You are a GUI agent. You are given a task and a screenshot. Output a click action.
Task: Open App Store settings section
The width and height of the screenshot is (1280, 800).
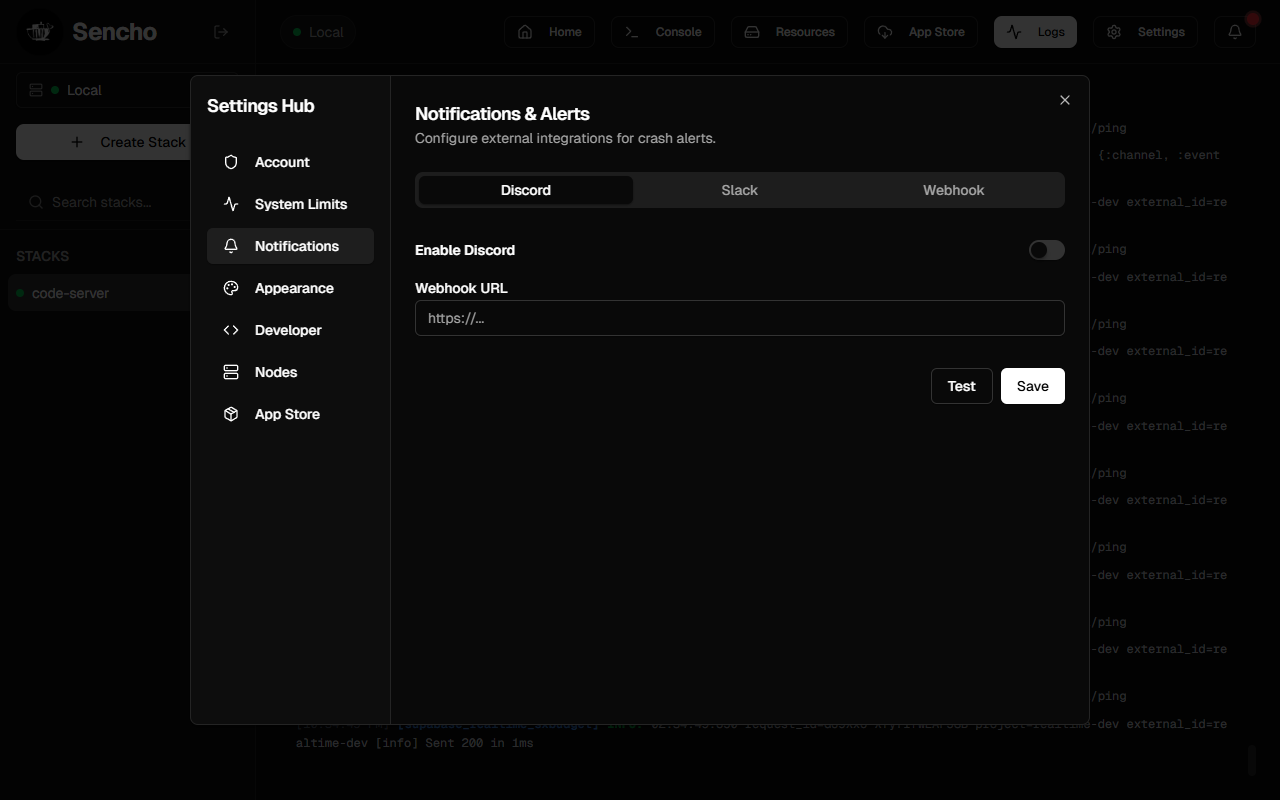pyautogui.click(x=290, y=414)
